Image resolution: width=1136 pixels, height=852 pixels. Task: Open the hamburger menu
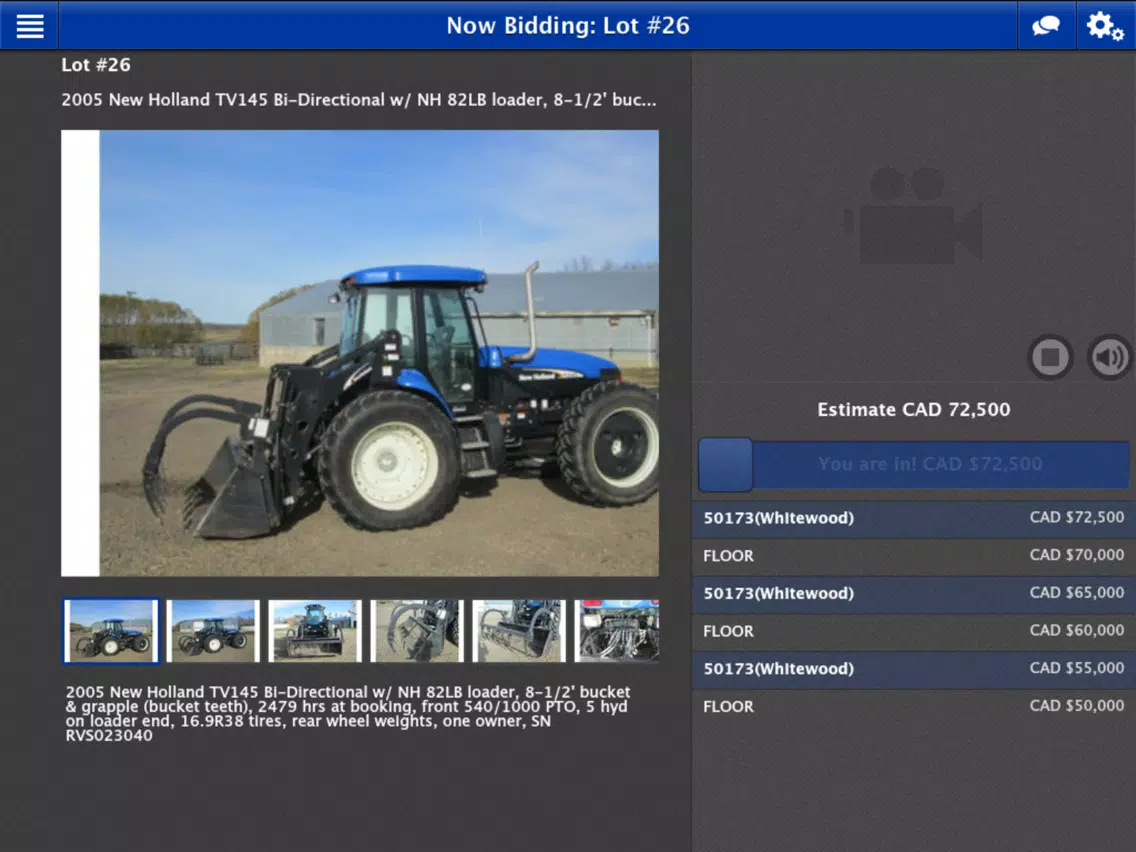(30, 25)
